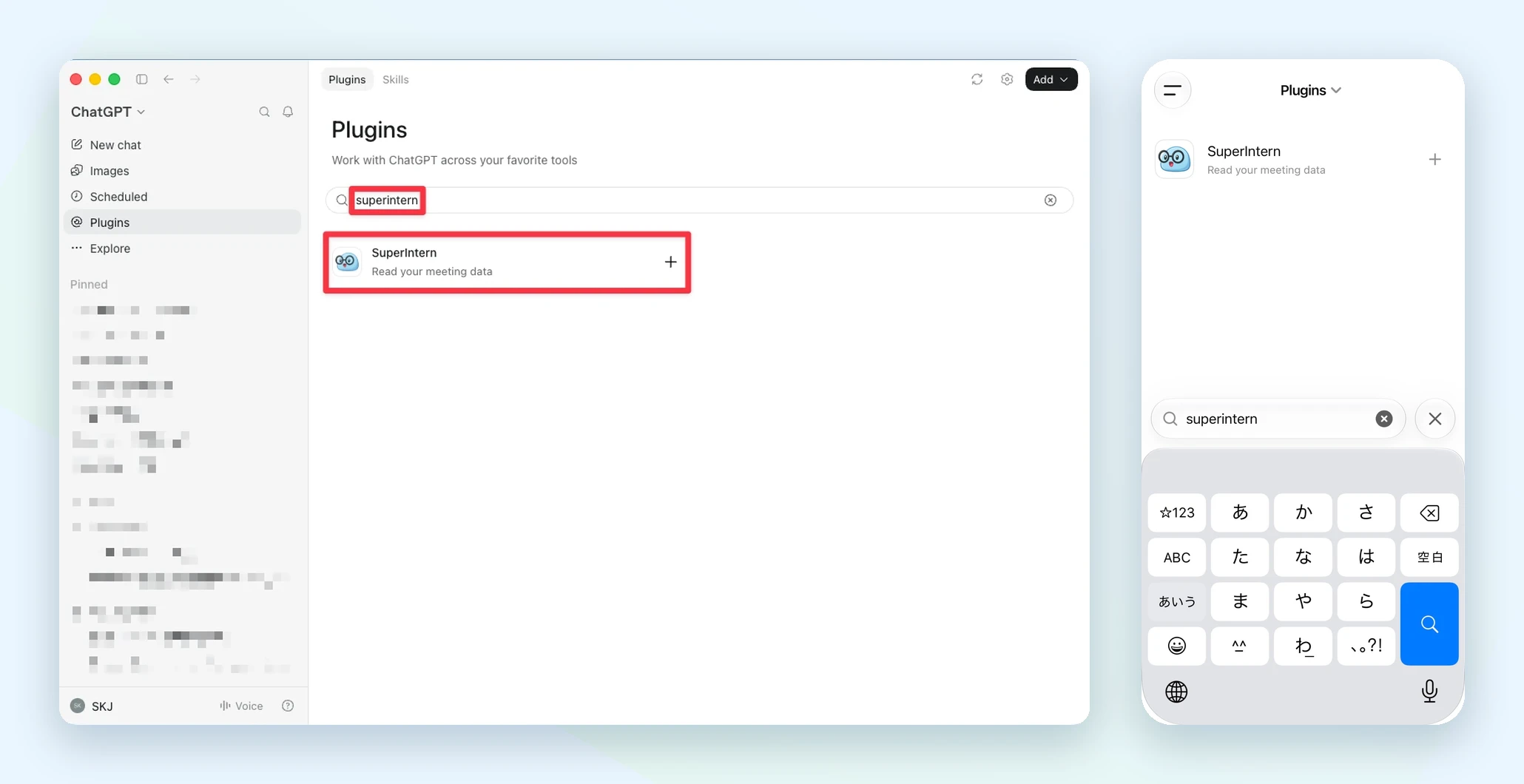Tap the か keyboard key
The width and height of the screenshot is (1524, 784).
1304,513
